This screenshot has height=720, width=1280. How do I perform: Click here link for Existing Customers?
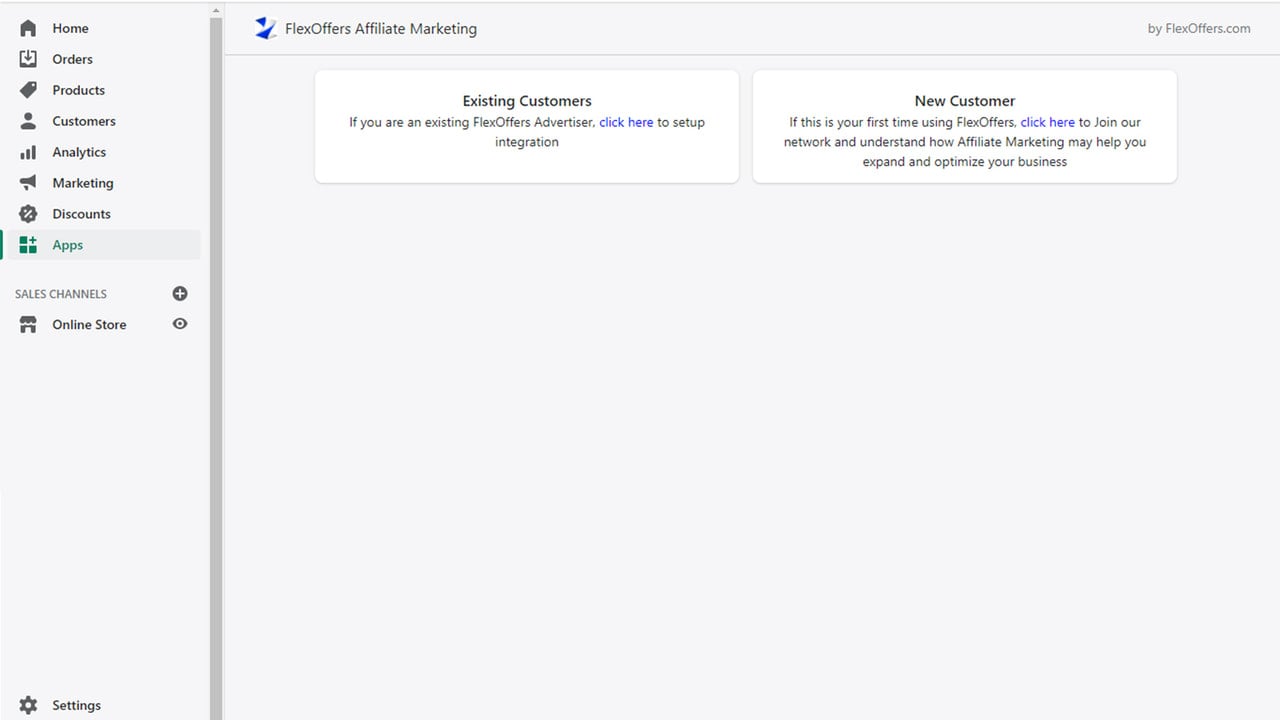[626, 122]
